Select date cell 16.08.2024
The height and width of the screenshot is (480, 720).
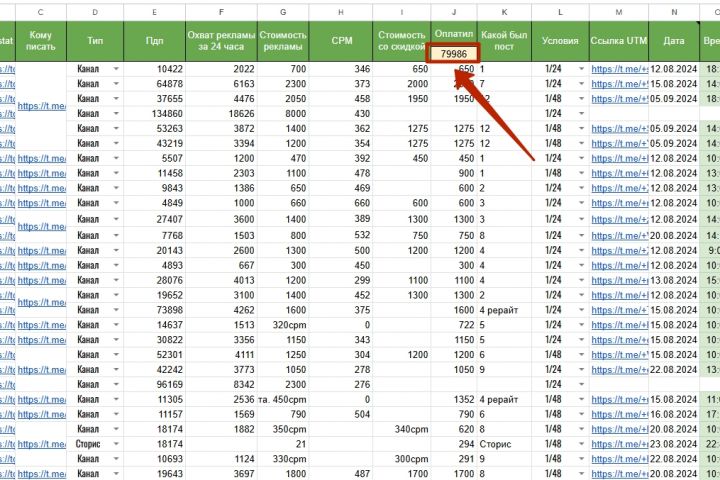pyautogui.click(x=674, y=414)
